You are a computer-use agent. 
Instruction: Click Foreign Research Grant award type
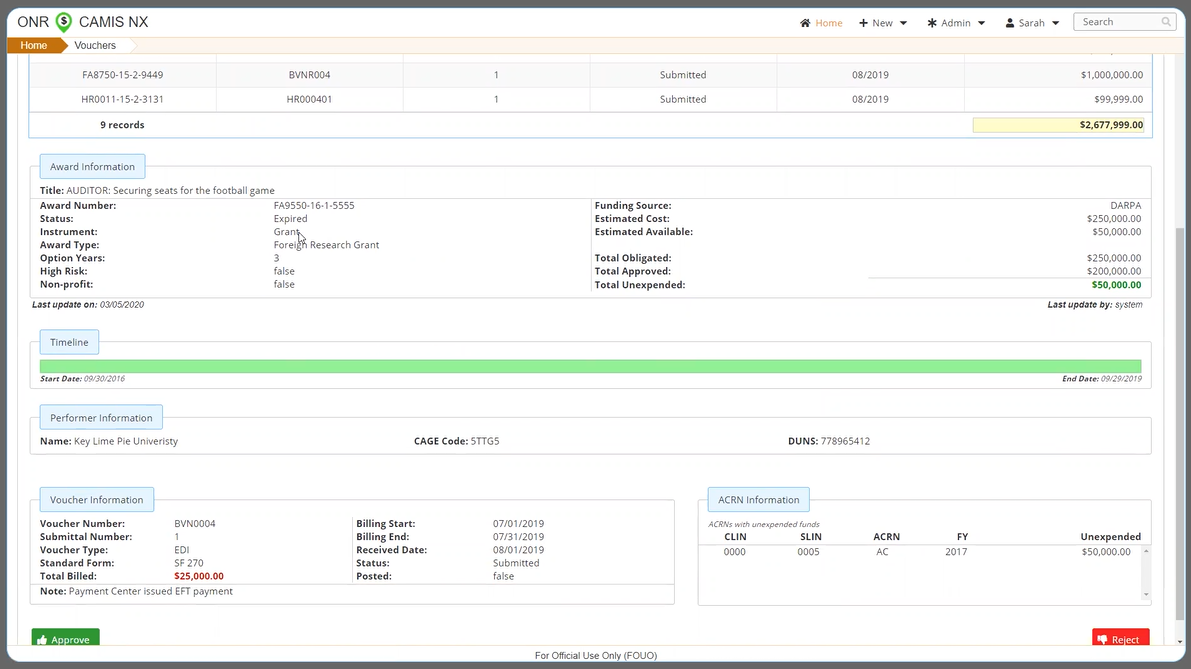click(326, 245)
